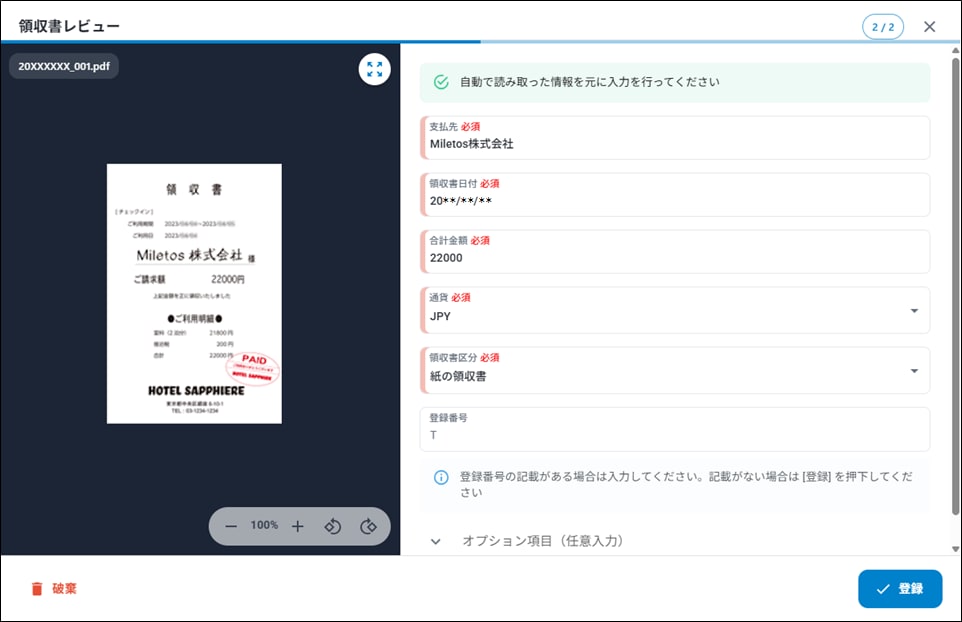Click the 登録番号 registration number field
The height and width of the screenshot is (622, 962).
pyautogui.click(x=675, y=435)
